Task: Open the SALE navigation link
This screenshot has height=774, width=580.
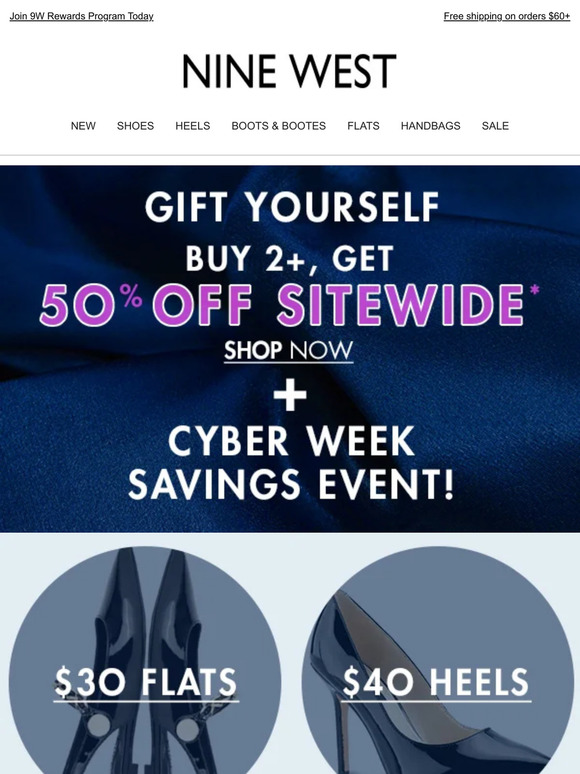Action: [495, 126]
